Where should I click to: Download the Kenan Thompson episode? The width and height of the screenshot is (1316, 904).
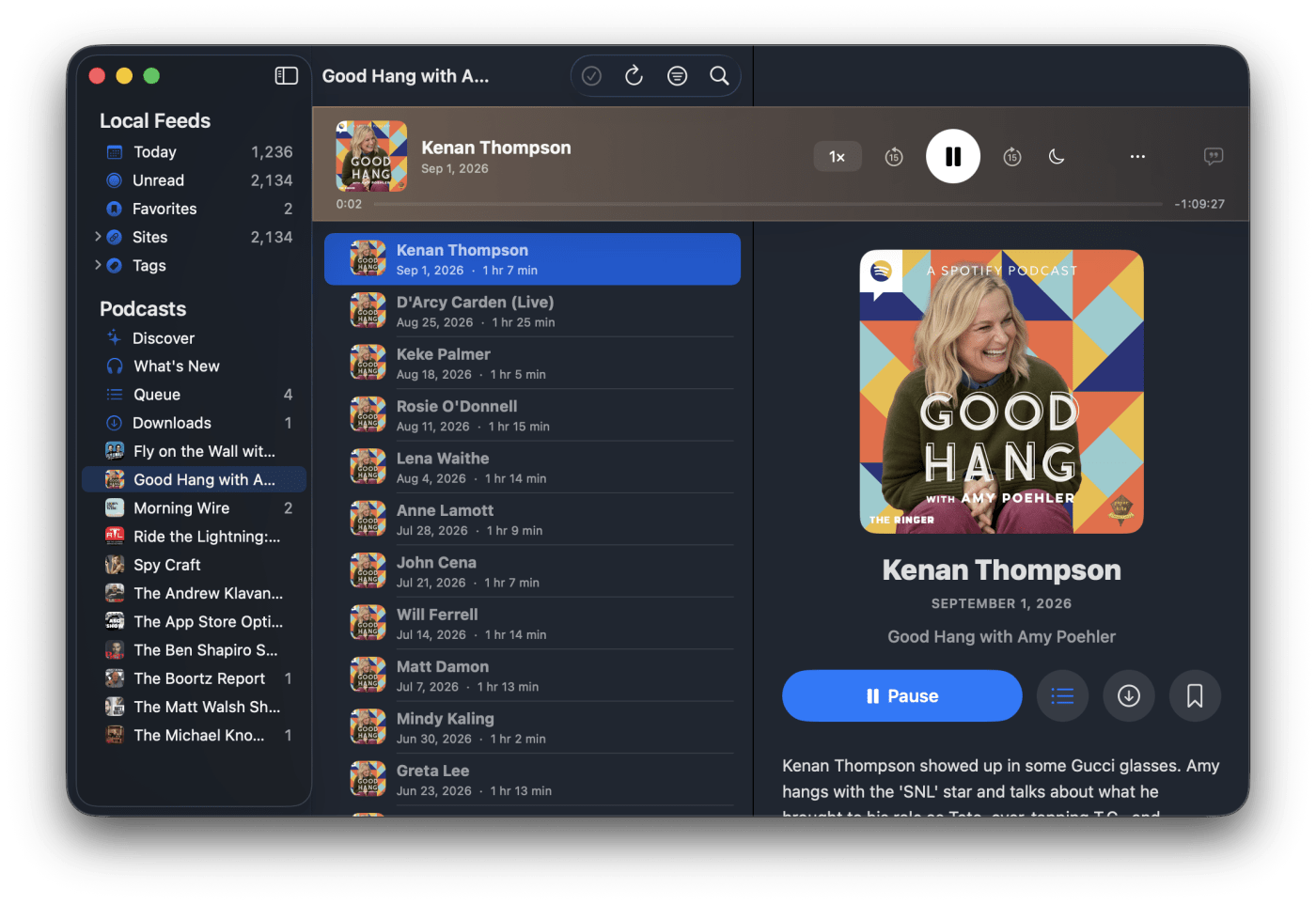[x=1128, y=695]
